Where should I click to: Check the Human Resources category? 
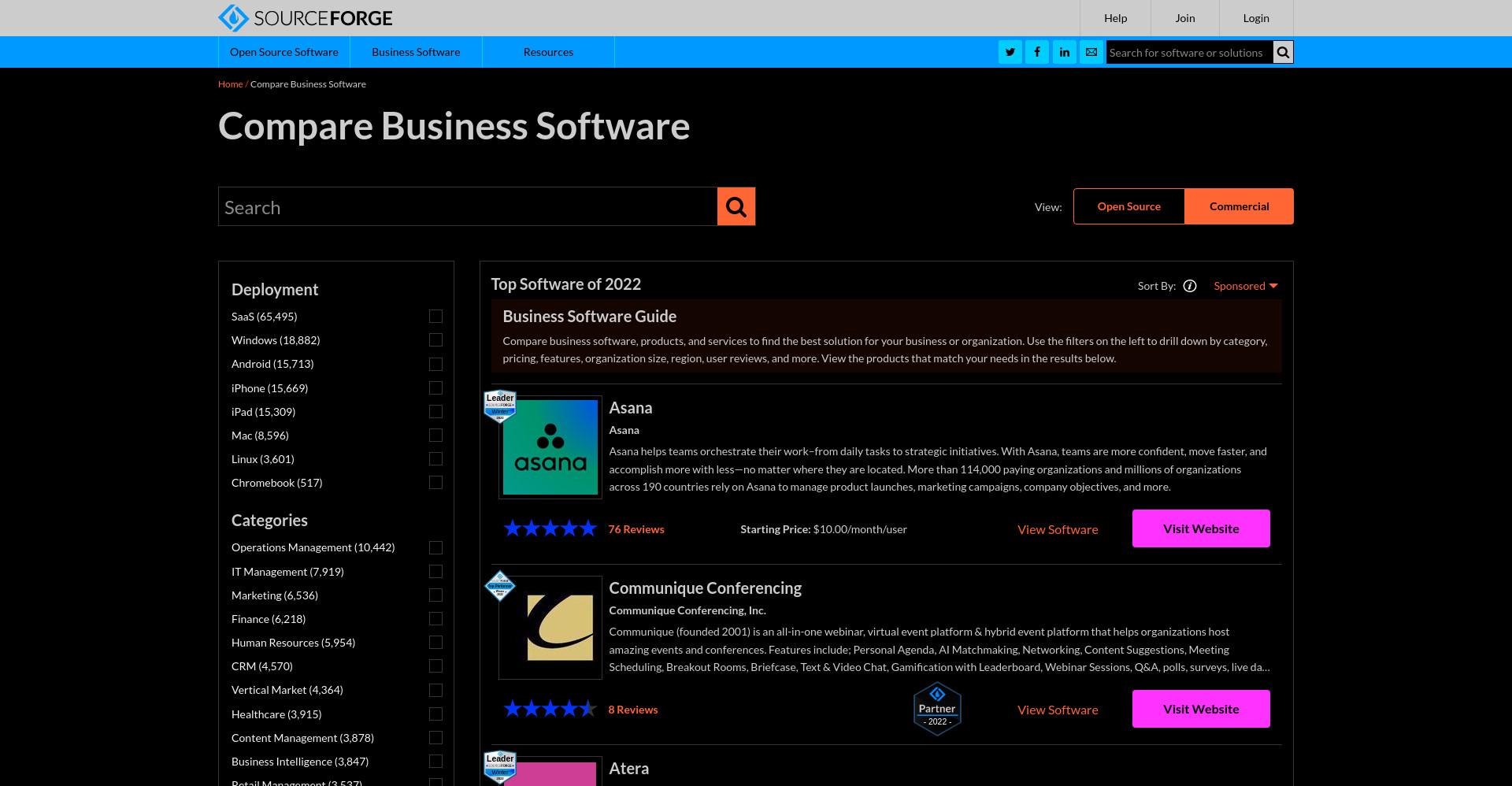click(x=435, y=643)
